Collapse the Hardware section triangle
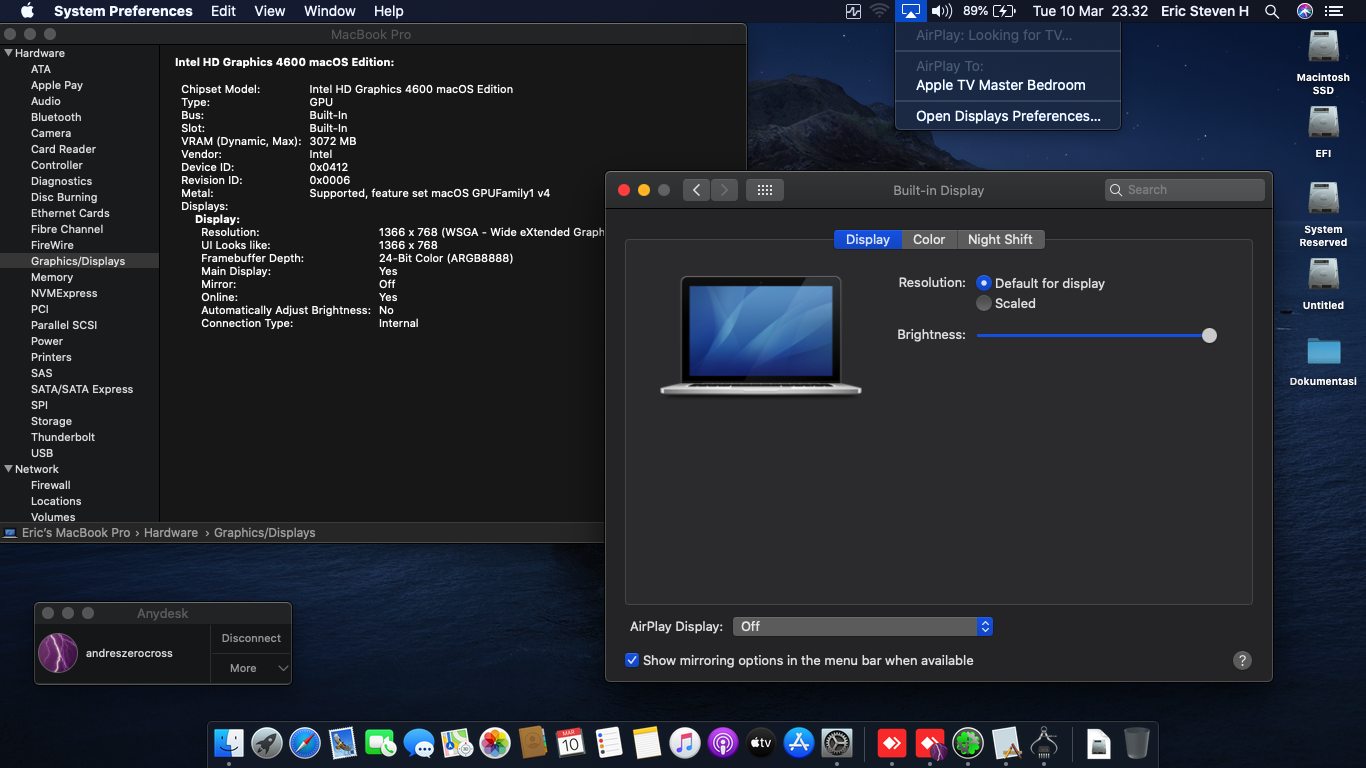 tap(9, 53)
